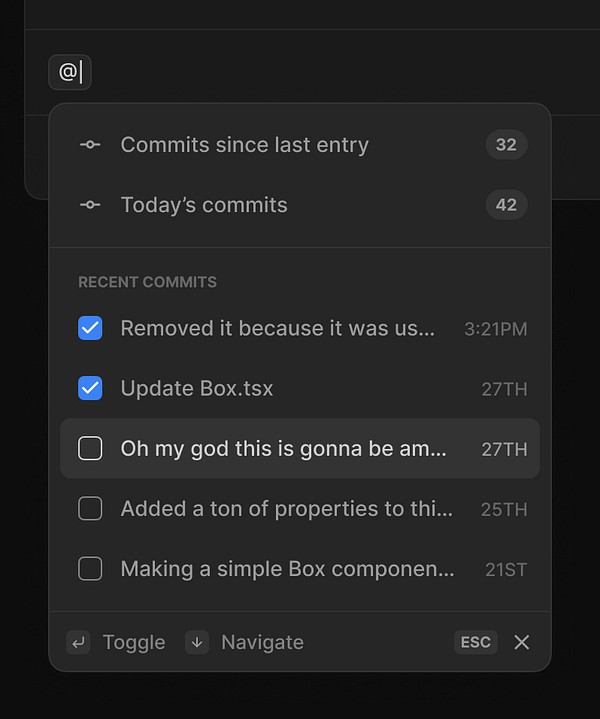Click the Recent Commits section header

147,282
